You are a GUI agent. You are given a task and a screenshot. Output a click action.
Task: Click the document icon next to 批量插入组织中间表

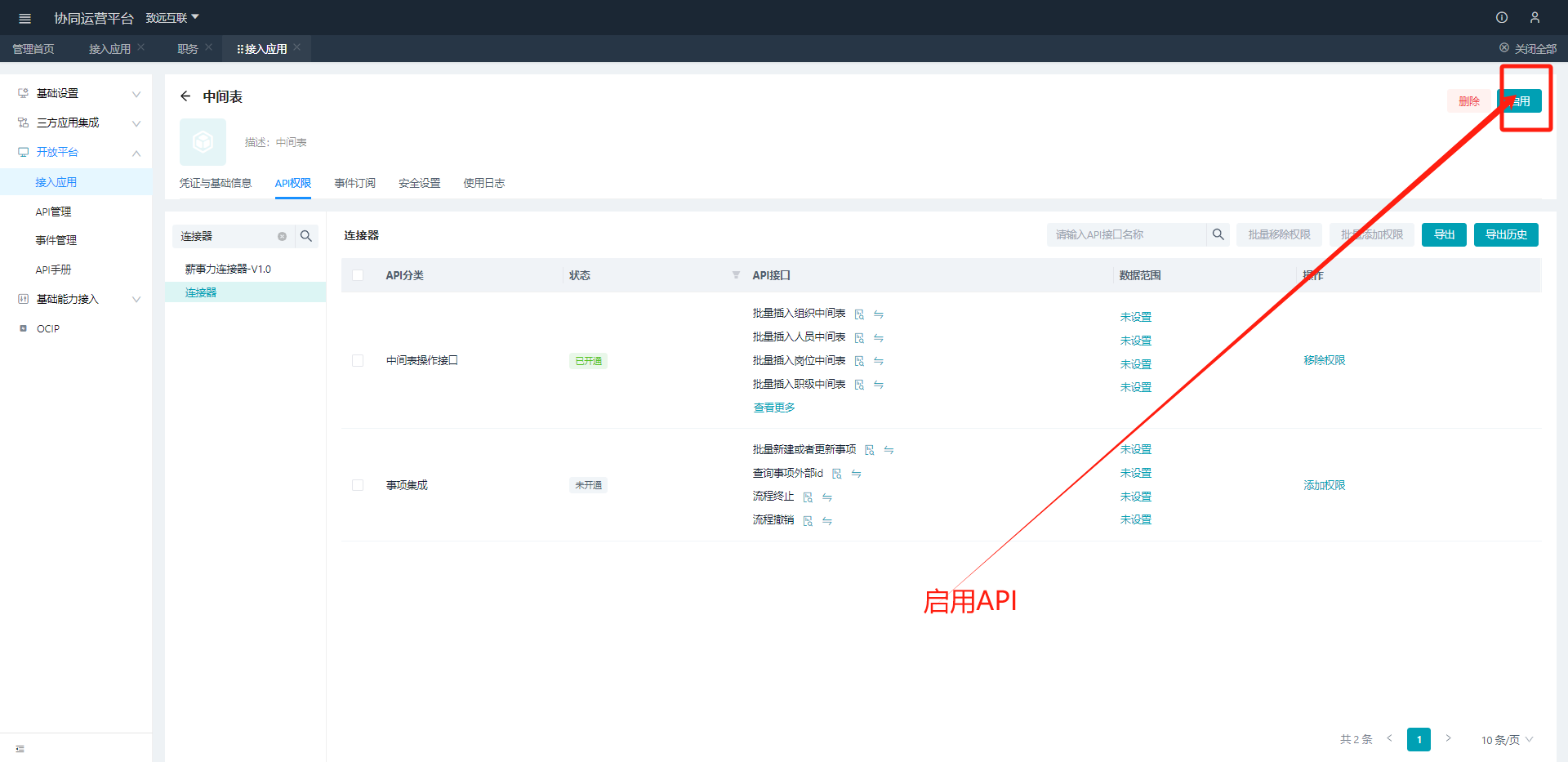pos(859,314)
